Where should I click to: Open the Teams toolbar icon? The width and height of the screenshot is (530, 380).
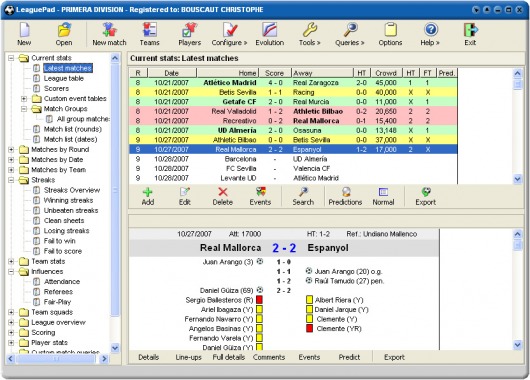(x=149, y=34)
